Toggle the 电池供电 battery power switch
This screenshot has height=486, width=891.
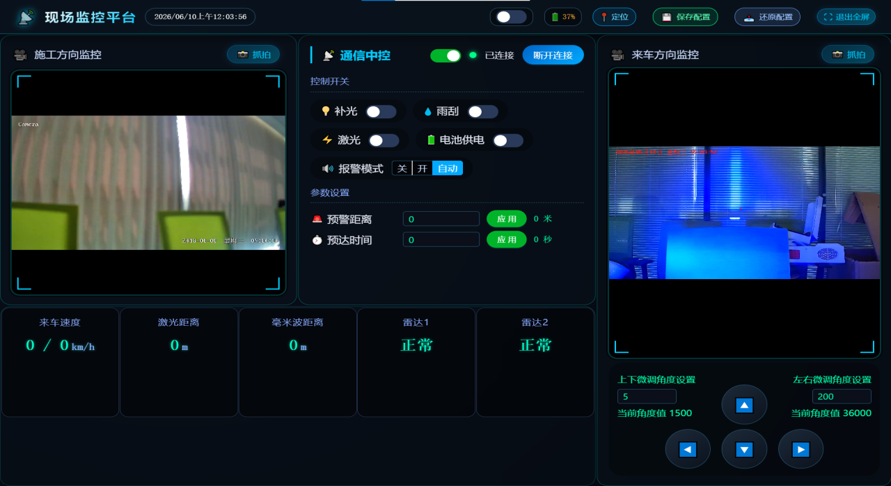coord(508,140)
